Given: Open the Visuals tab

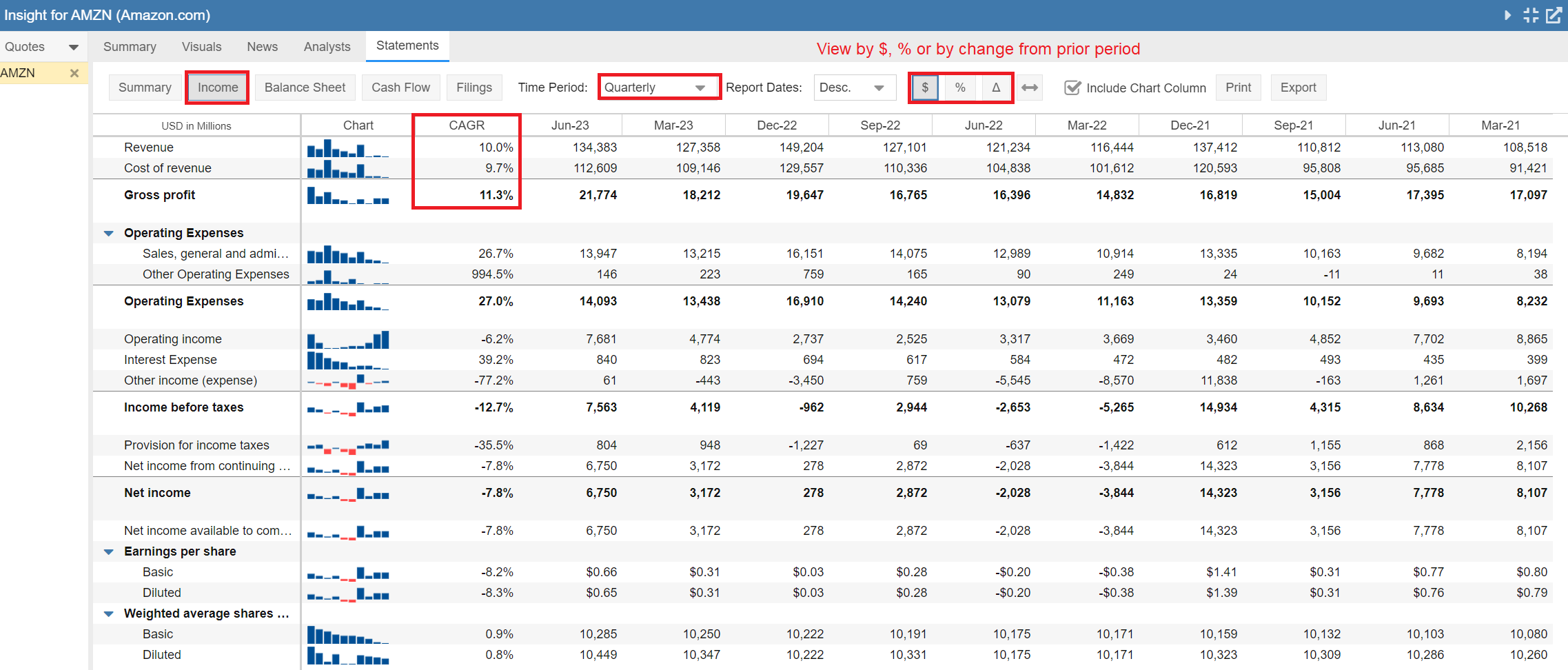Looking at the screenshot, I should point(201,46).
